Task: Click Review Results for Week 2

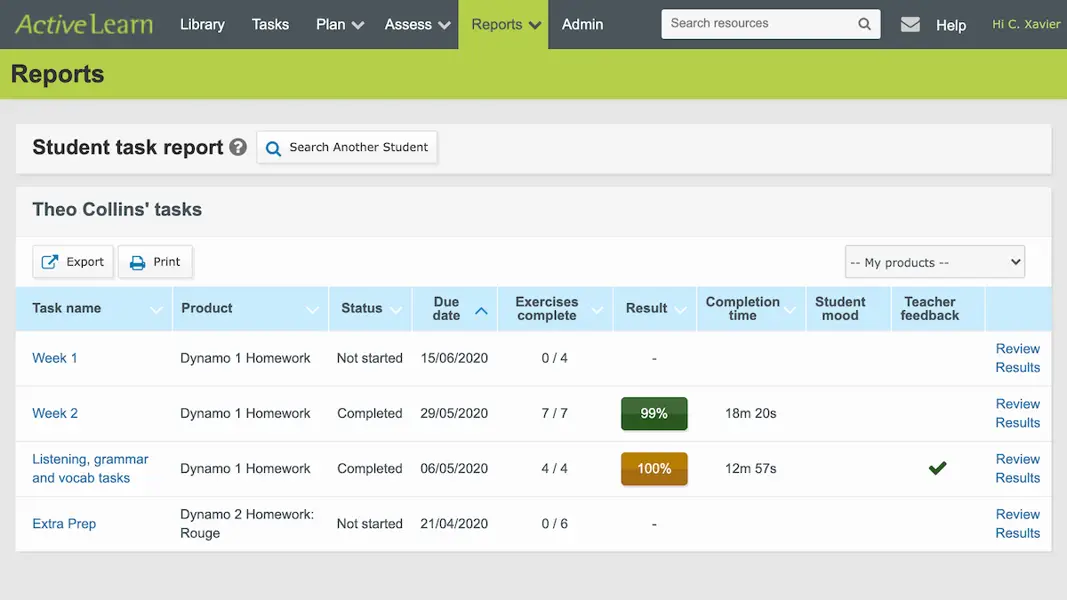Action: [x=1017, y=413]
